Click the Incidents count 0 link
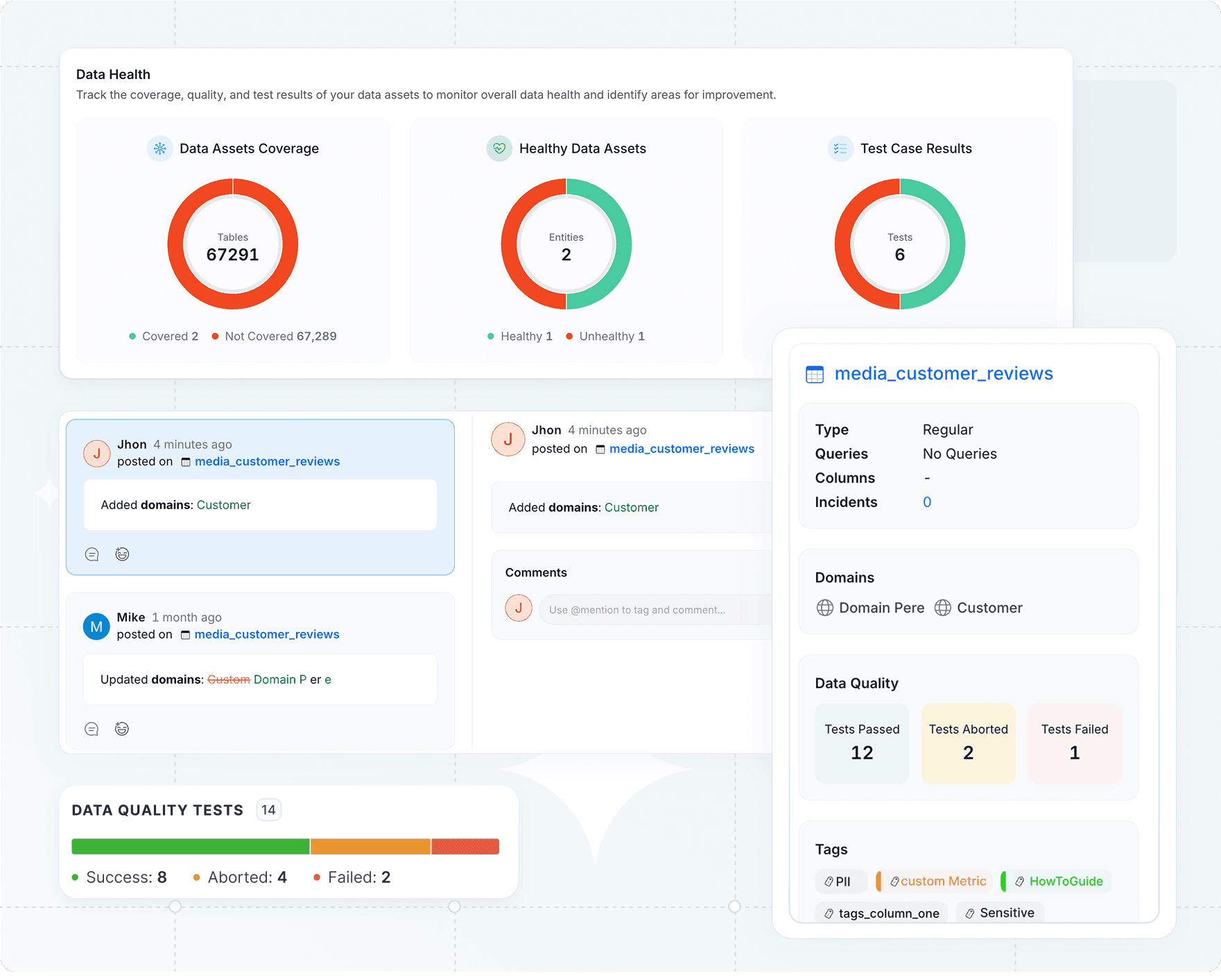Viewport: 1221px width, 980px height. [x=927, y=502]
